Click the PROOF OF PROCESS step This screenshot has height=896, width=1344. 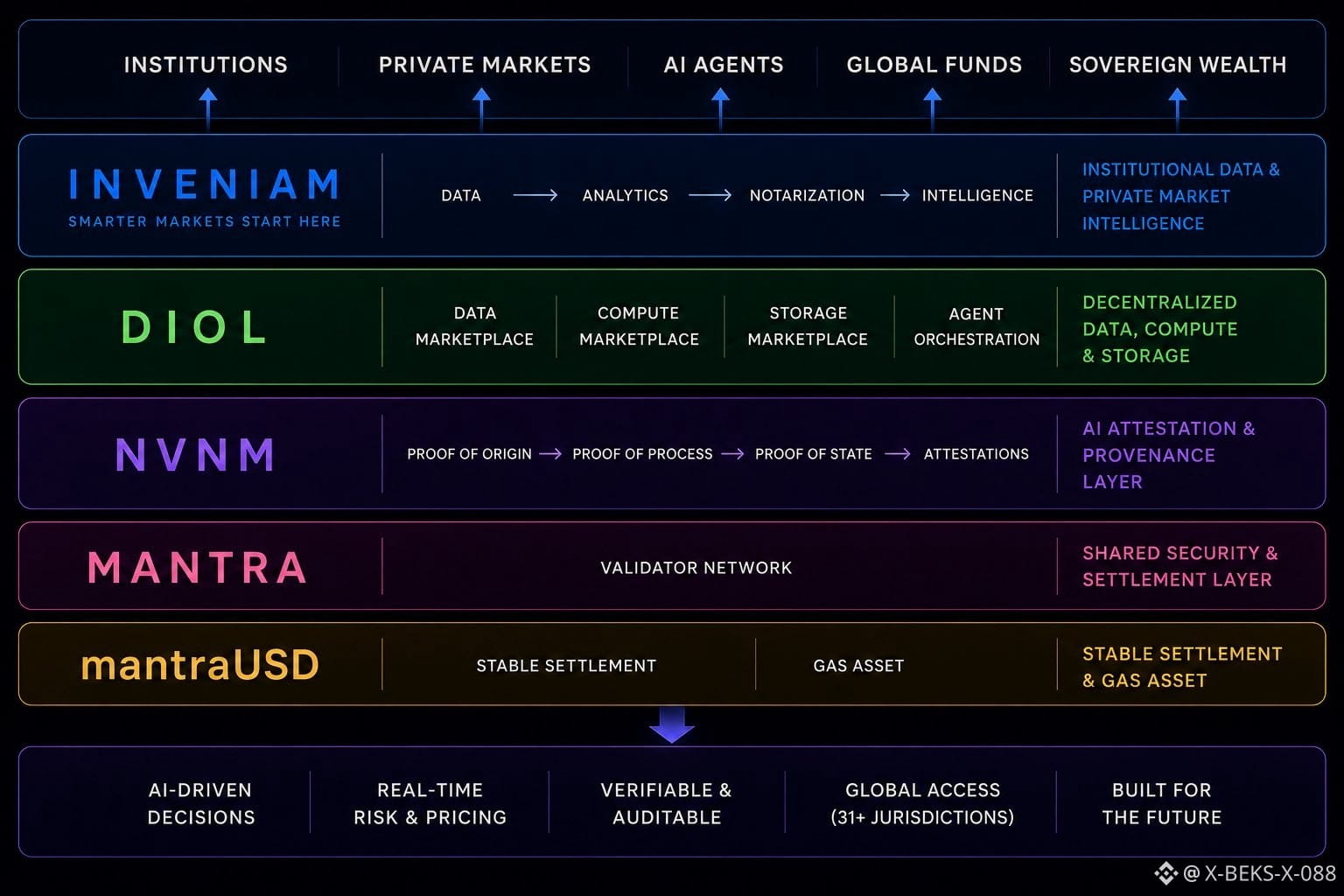pyautogui.click(x=642, y=454)
